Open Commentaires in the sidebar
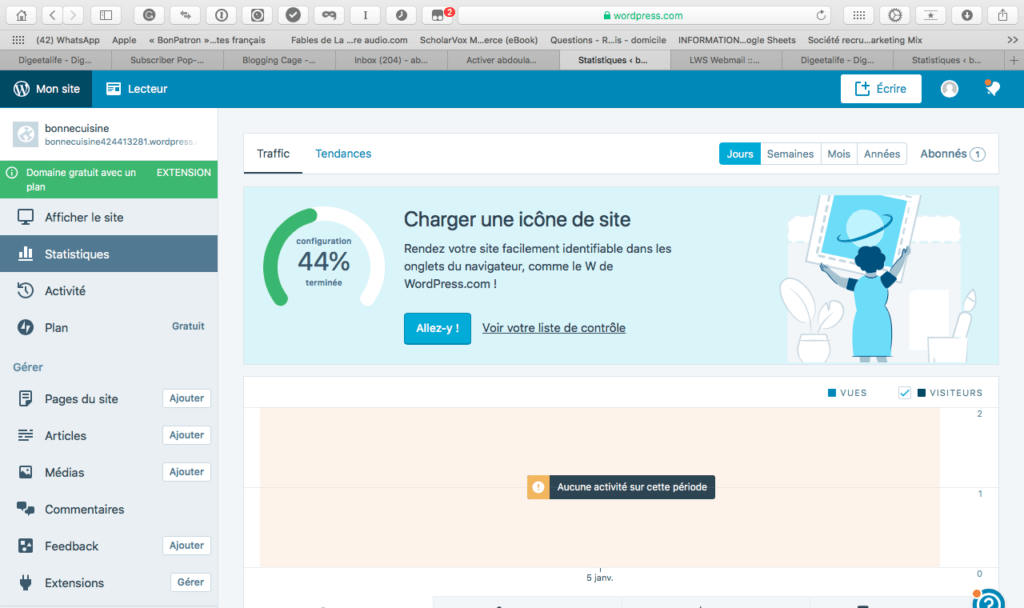The width and height of the screenshot is (1024, 608). [108, 509]
